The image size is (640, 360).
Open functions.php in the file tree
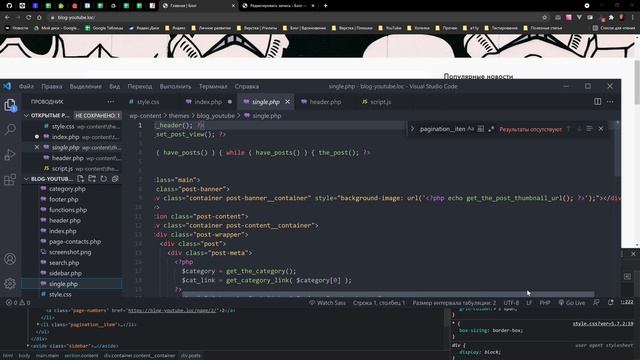(68, 210)
